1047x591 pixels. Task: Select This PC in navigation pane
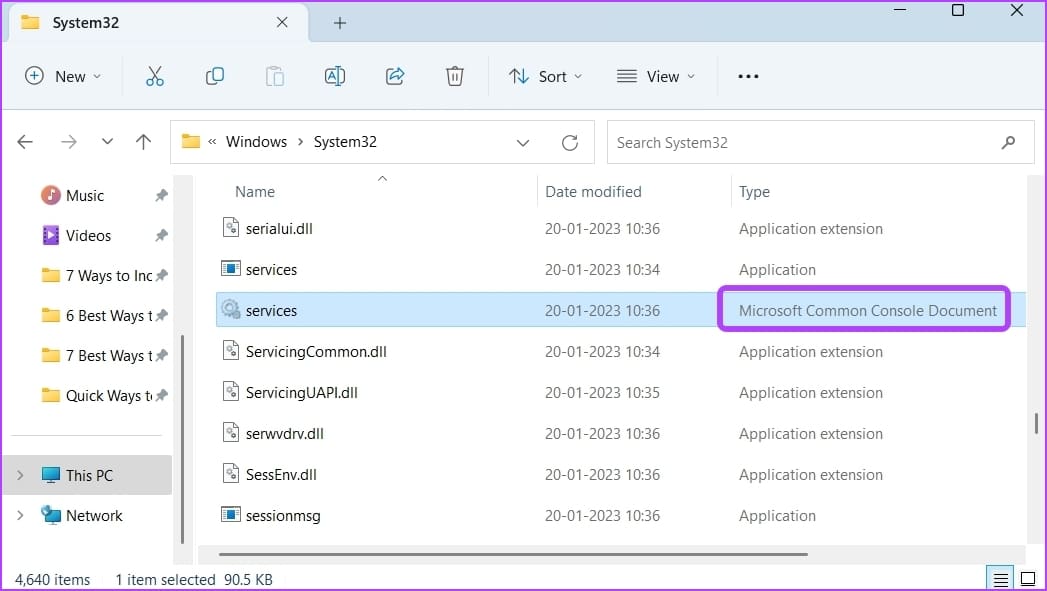coord(89,475)
